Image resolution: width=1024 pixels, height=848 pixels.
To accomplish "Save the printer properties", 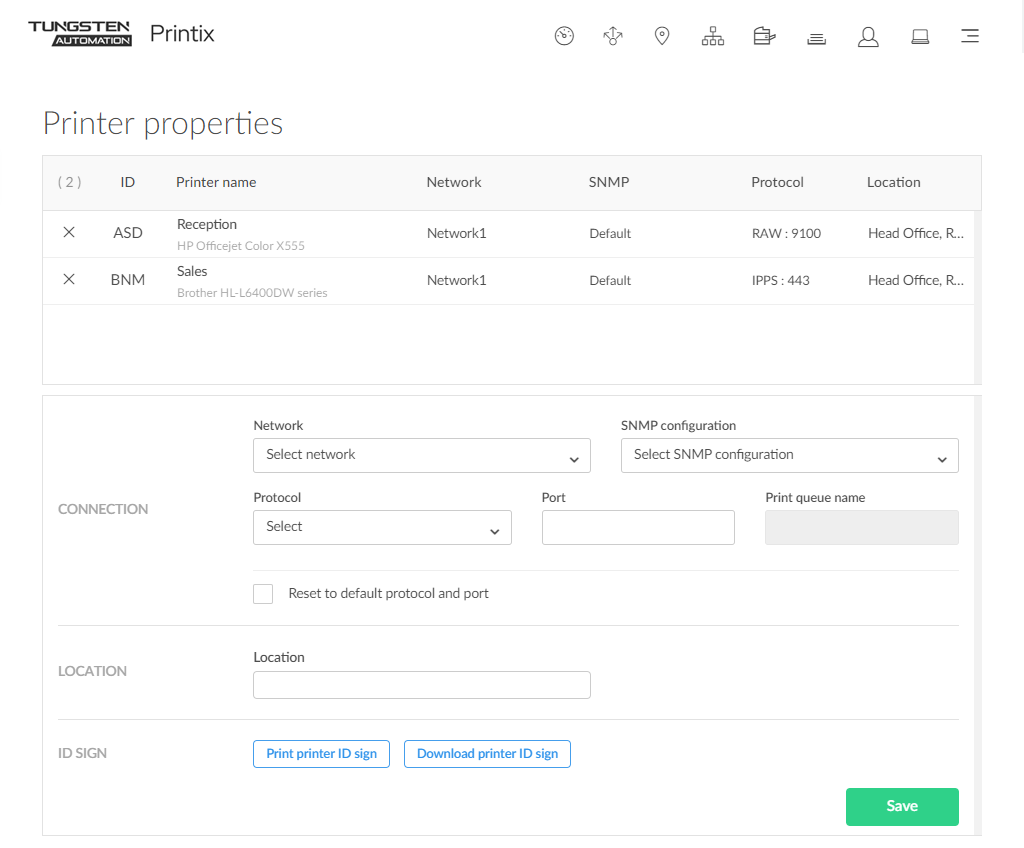I will coord(901,807).
